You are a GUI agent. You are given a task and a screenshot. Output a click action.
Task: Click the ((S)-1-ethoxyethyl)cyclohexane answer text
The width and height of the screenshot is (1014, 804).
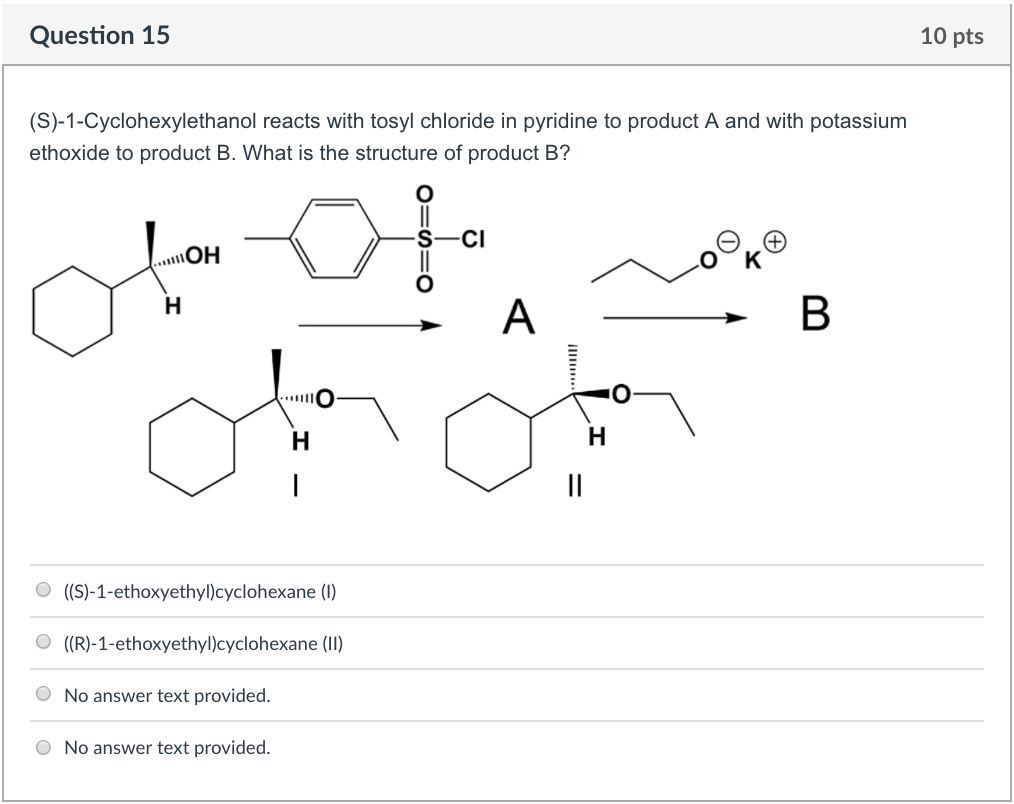click(199, 591)
